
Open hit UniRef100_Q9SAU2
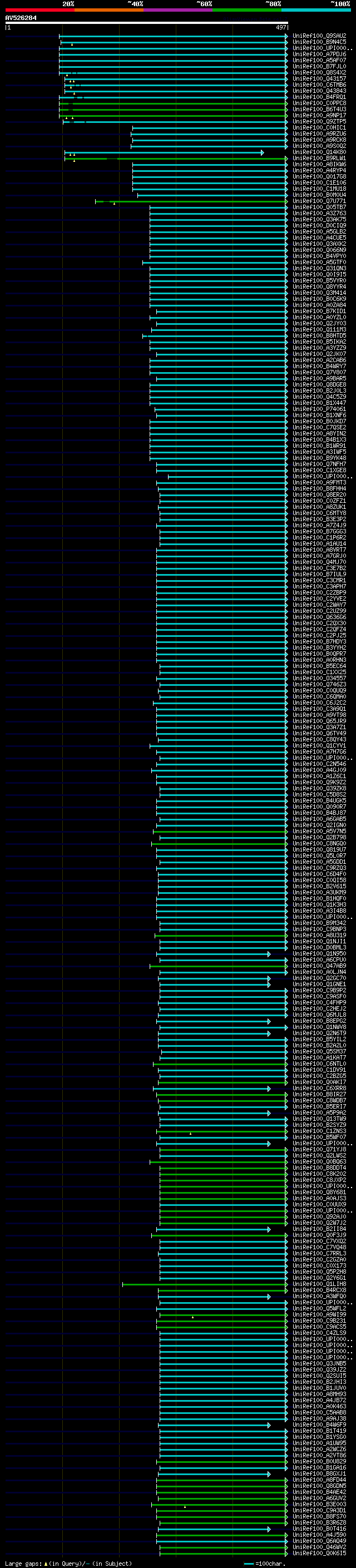point(319,36)
